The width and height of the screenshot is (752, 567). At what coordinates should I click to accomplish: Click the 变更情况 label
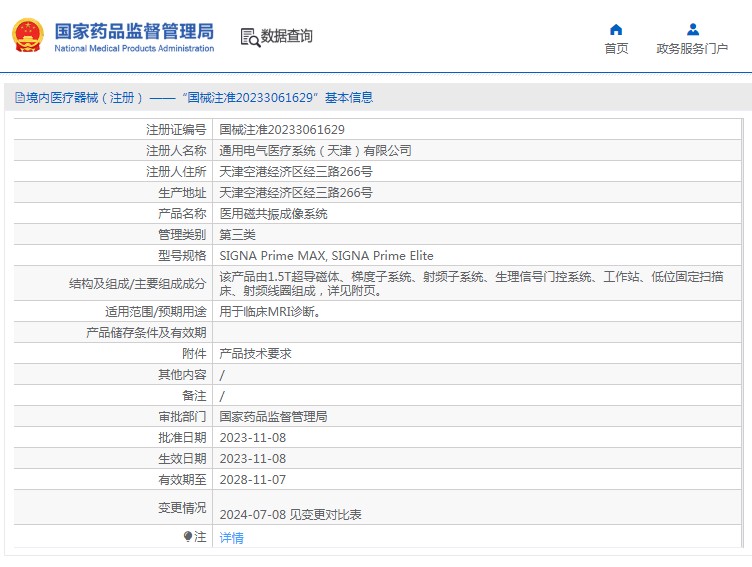182,508
